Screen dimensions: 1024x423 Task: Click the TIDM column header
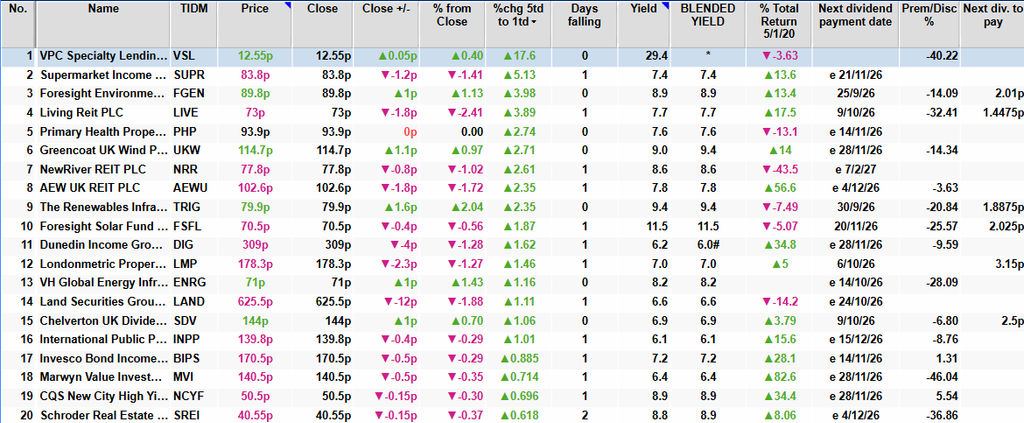coord(193,8)
